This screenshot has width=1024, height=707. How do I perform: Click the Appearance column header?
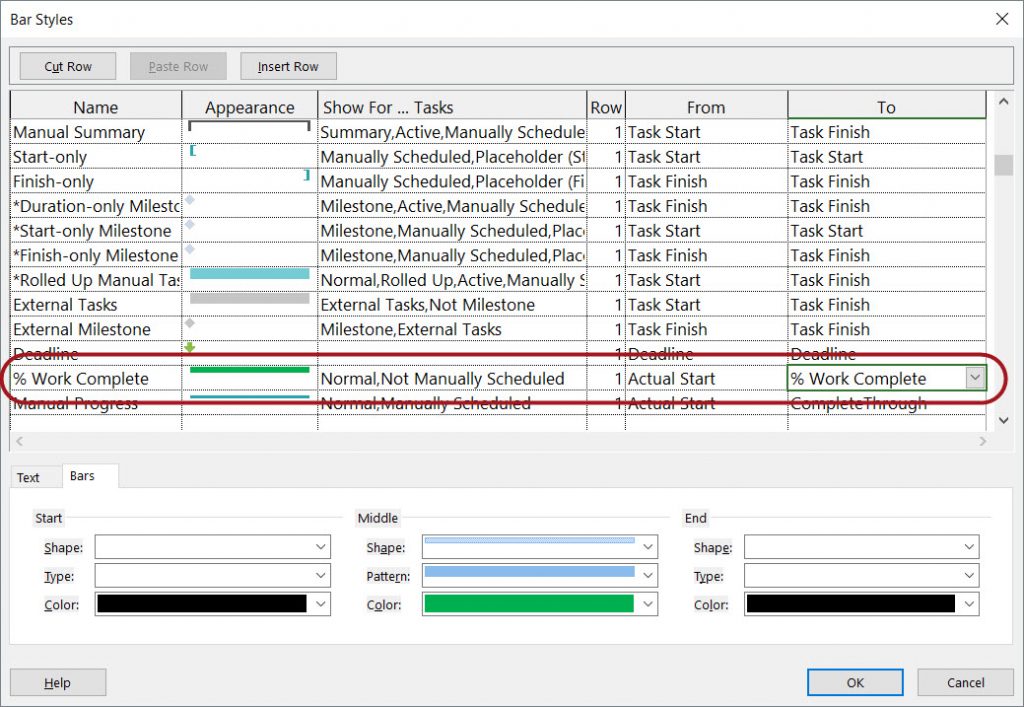tap(249, 106)
